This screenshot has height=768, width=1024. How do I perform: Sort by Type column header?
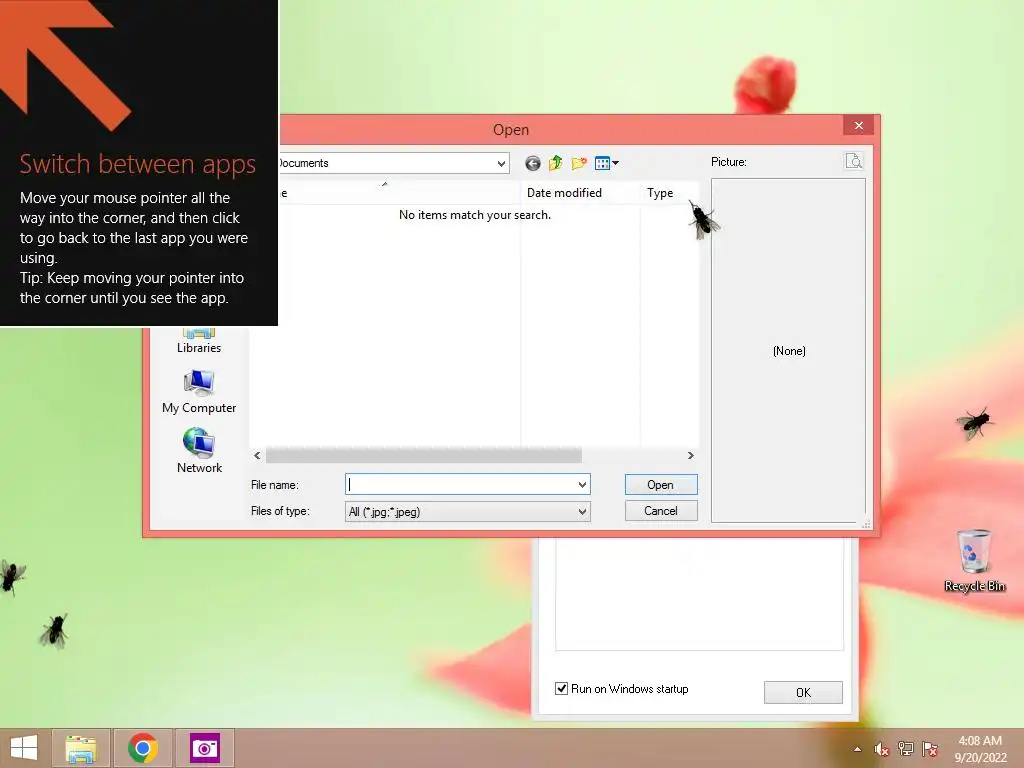tap(660, 193)
